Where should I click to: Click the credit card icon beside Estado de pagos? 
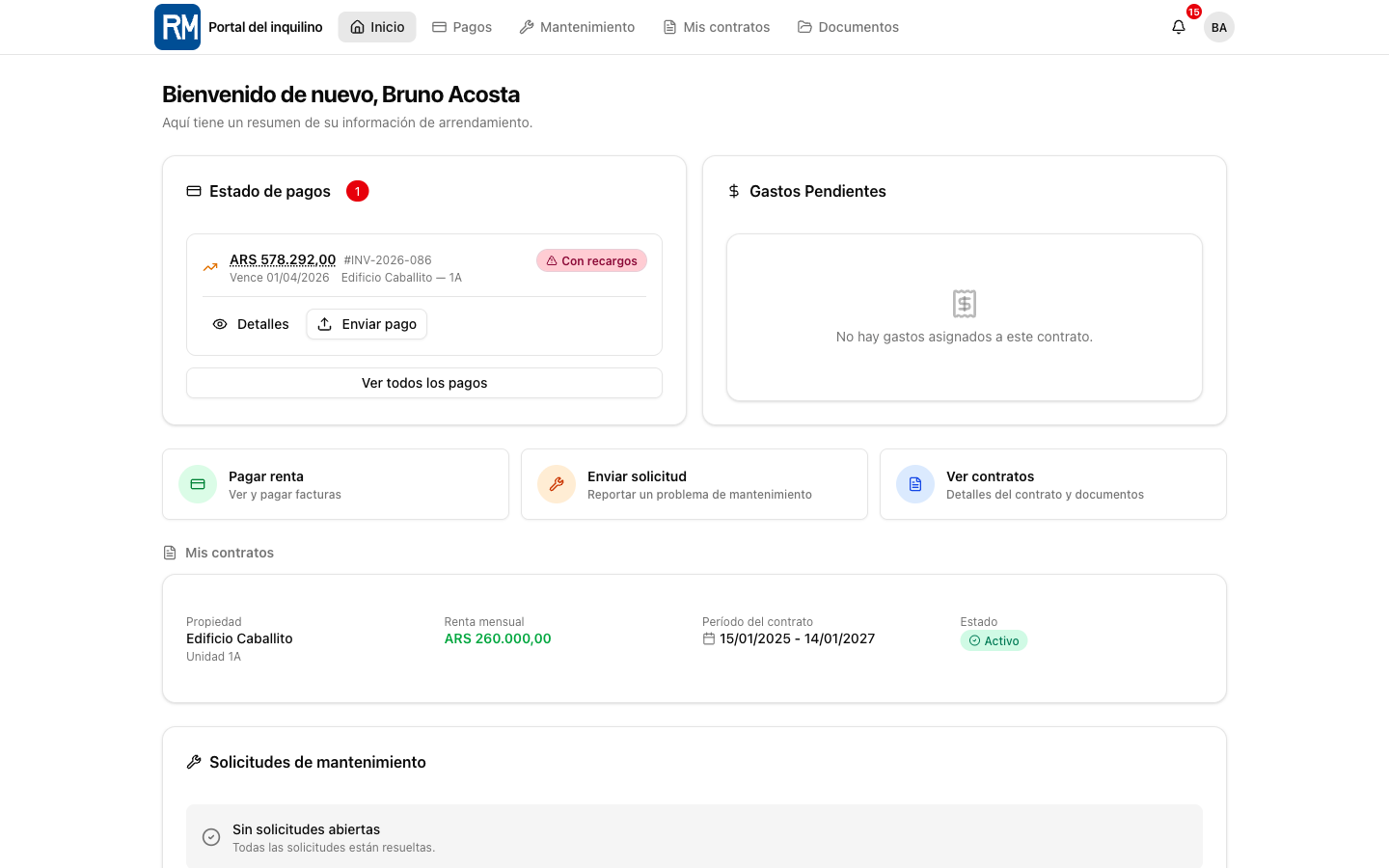tap(194, 191)
